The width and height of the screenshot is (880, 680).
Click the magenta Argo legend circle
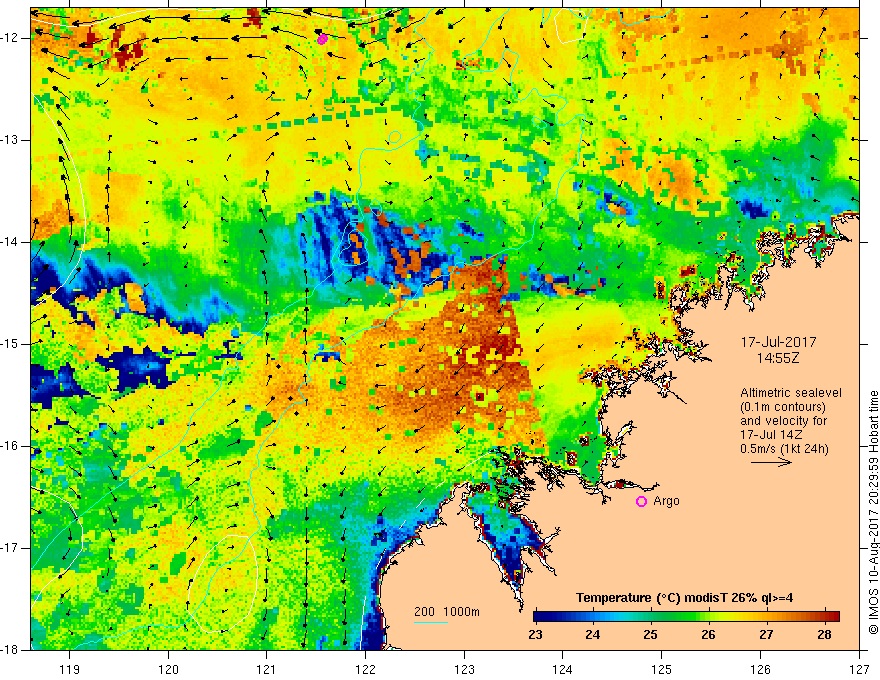[641, 501]
